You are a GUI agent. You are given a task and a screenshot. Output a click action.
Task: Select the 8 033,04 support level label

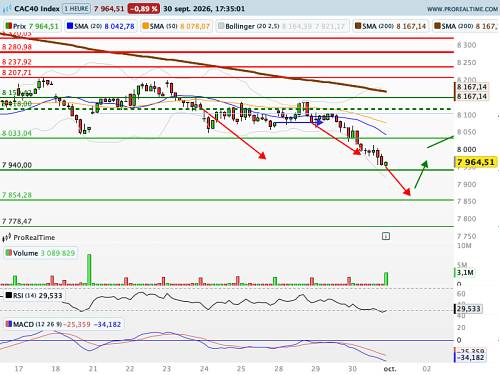pos(17,133)
